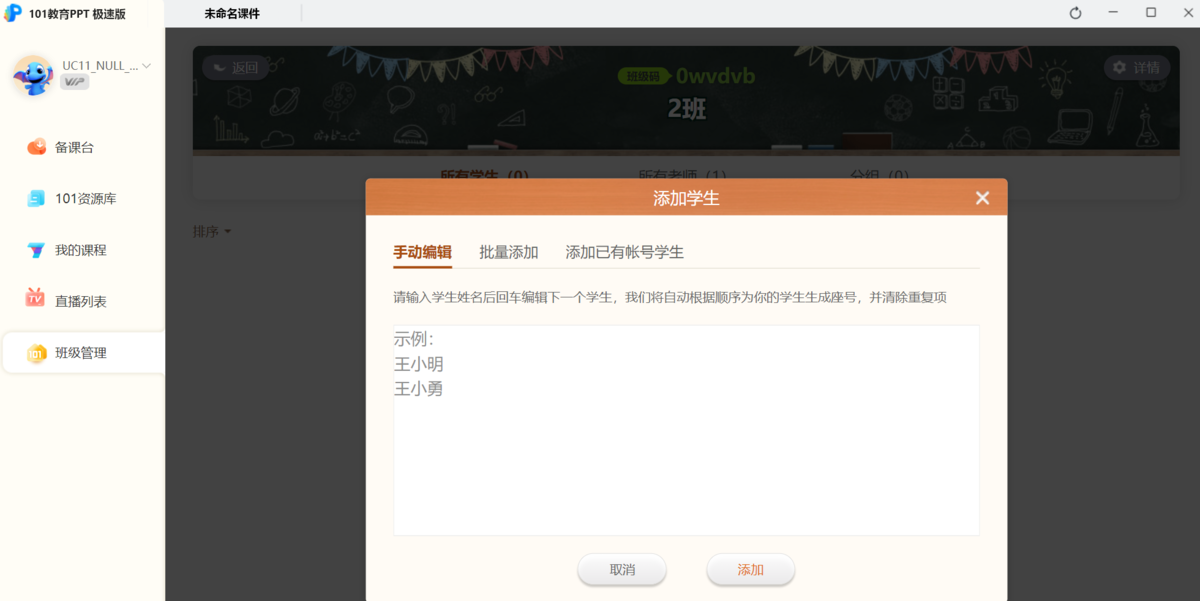
Task: Switch to the 批量添加 tab
Action: [509, 252]
